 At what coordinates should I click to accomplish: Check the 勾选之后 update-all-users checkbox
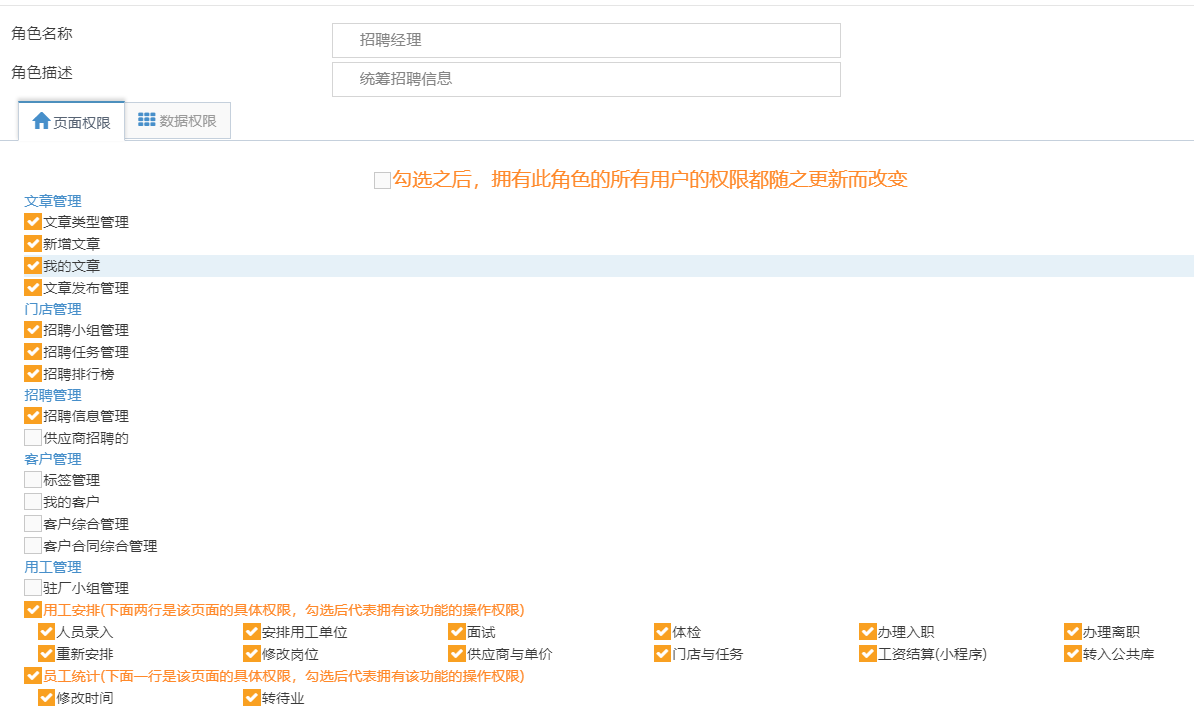[381, 180]
